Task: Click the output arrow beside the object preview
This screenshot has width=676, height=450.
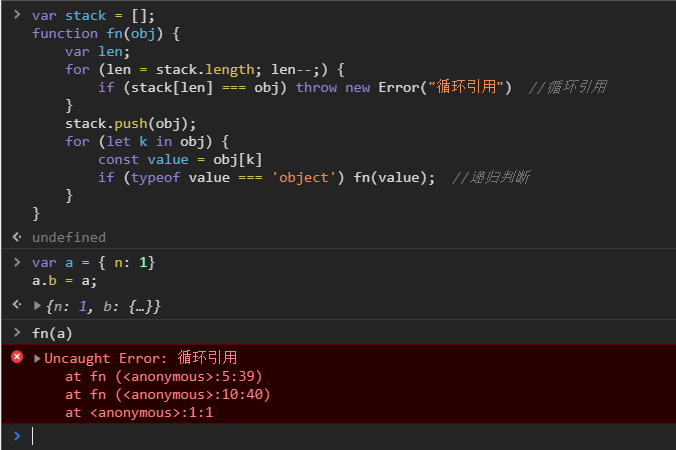Action: click(16, 304)
